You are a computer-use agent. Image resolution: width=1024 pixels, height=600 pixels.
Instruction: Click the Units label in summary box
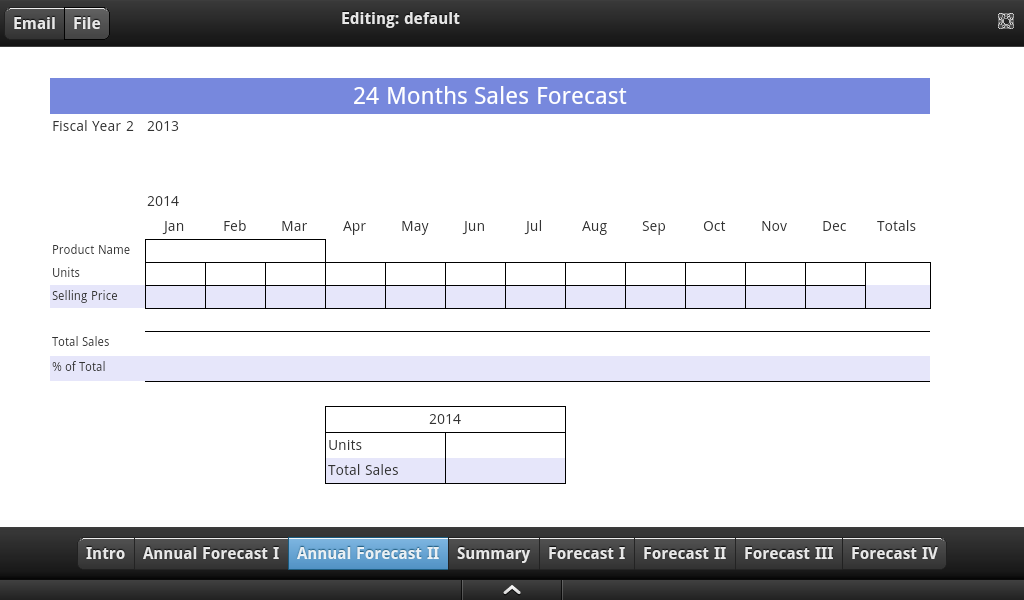pyautogui.click(x=345, y=445)
